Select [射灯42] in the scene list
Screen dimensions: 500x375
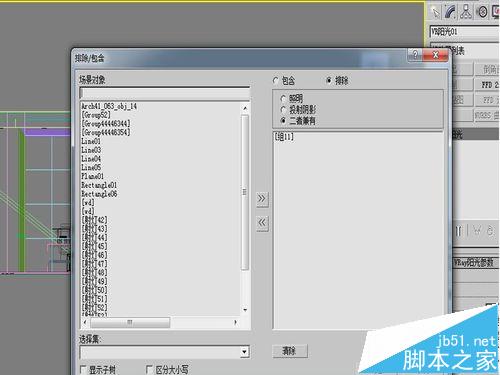95,220
